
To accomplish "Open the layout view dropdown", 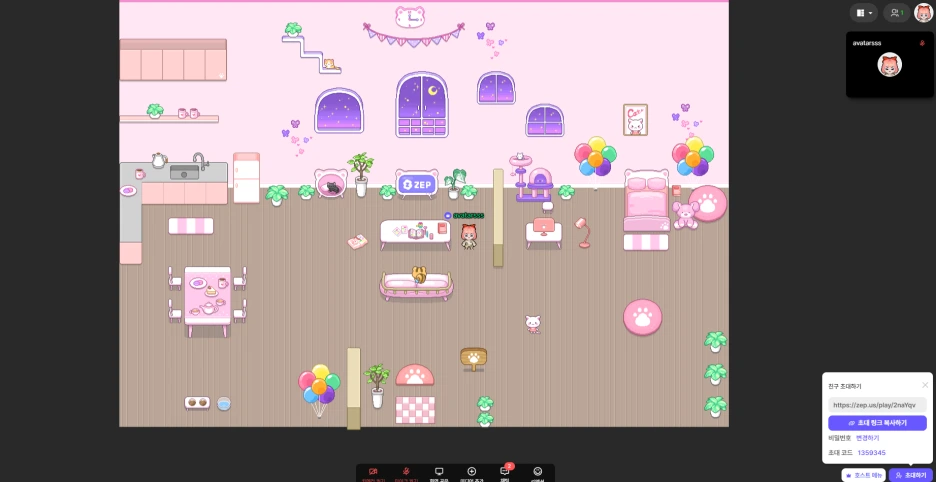I will (x=864, y=13).
